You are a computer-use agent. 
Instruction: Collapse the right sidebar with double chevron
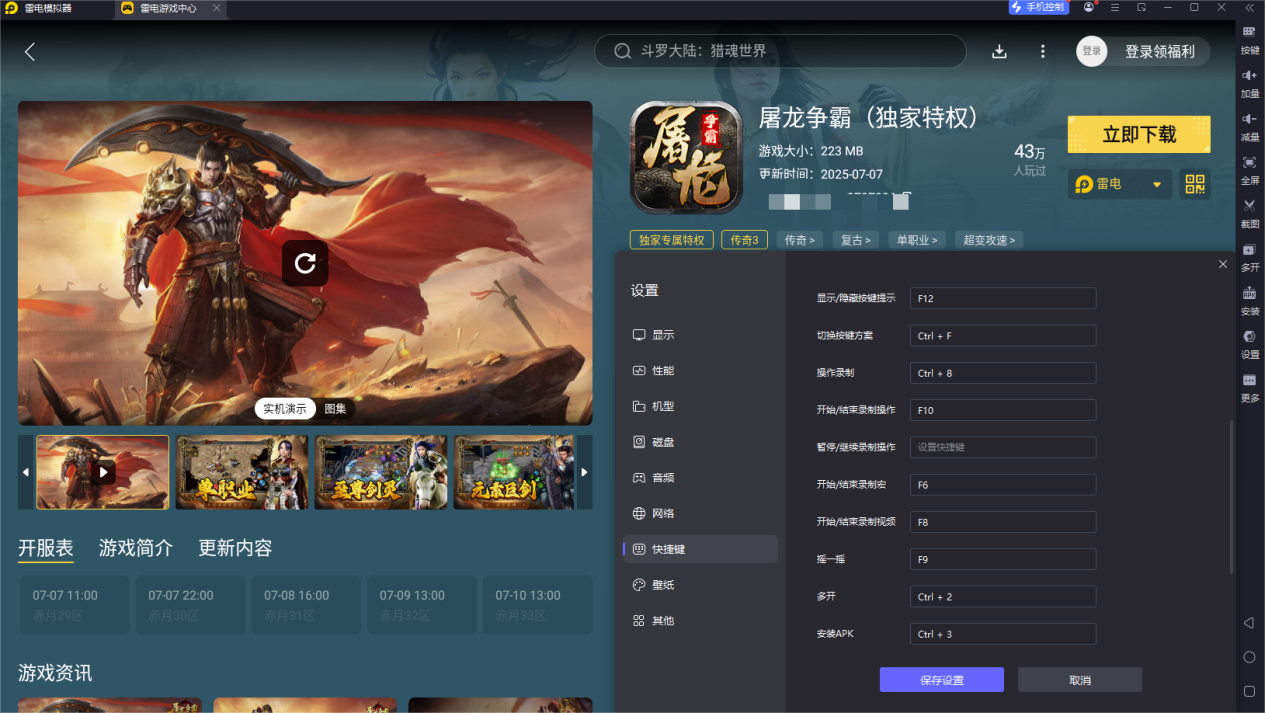coord(1249,7)
